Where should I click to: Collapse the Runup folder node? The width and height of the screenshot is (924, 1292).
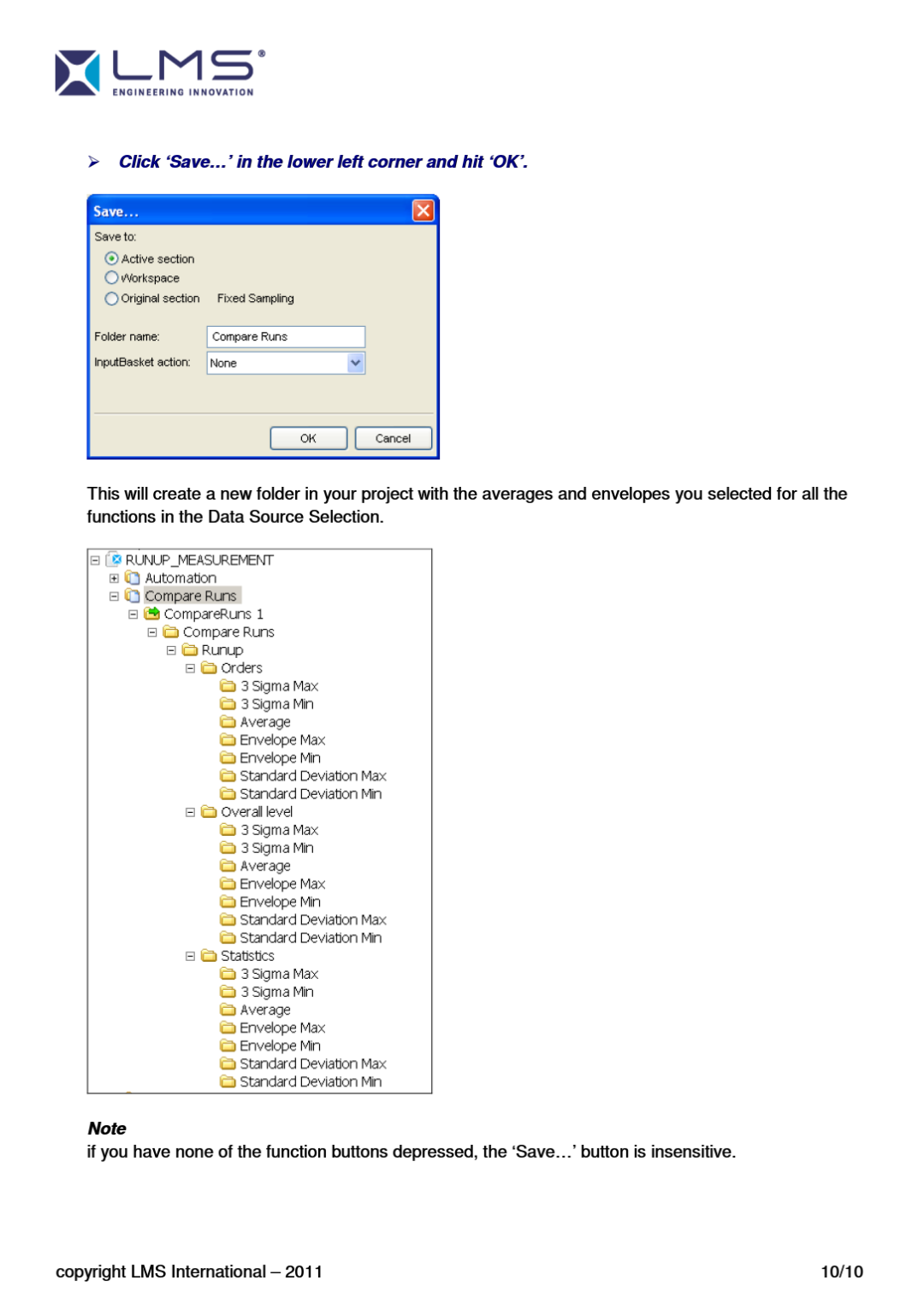click(x=171, y=650)
